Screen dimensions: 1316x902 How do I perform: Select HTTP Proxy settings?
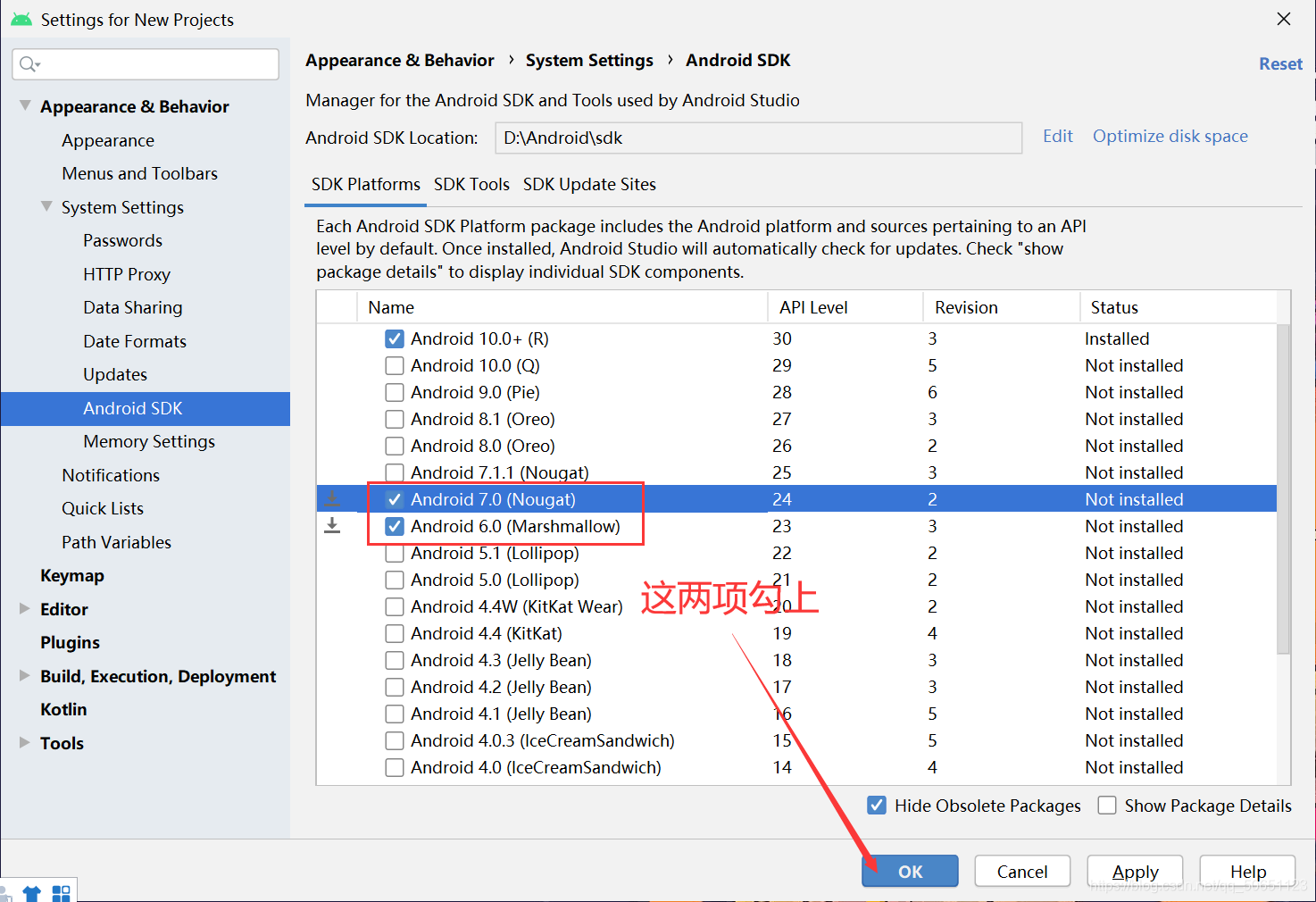pos(127,274)
